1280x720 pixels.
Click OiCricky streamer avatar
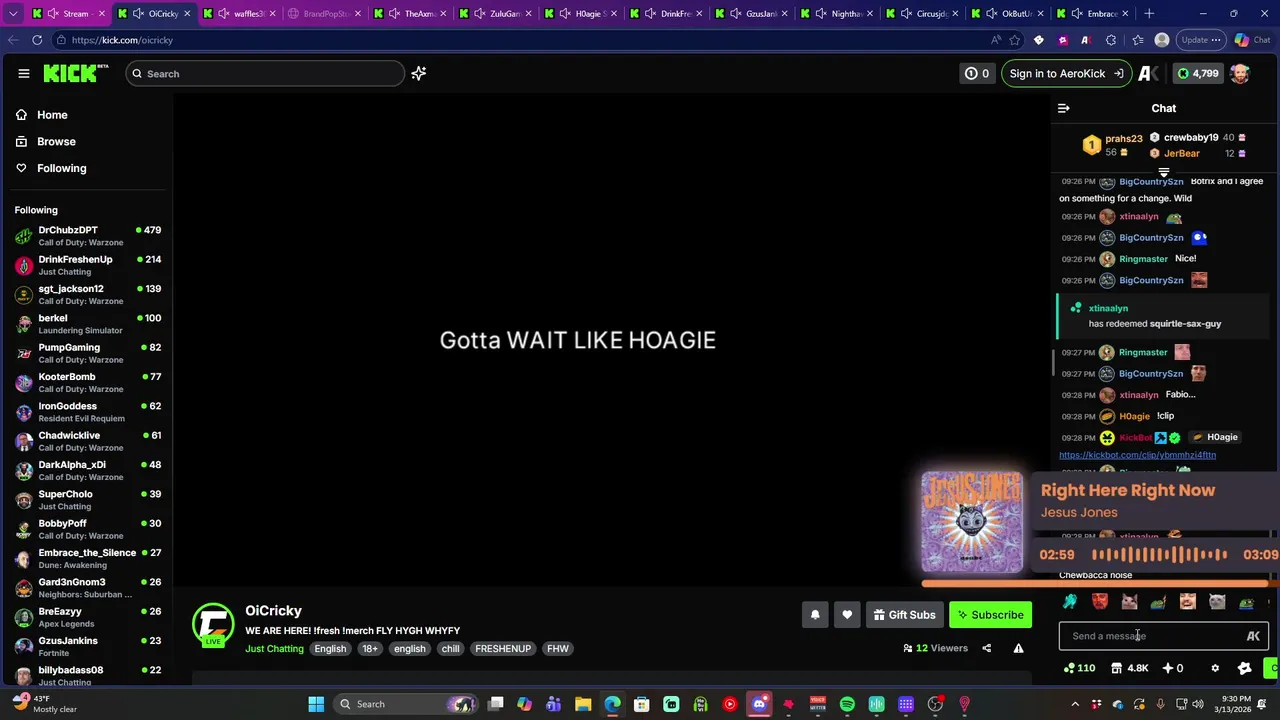tap(213, 625)
